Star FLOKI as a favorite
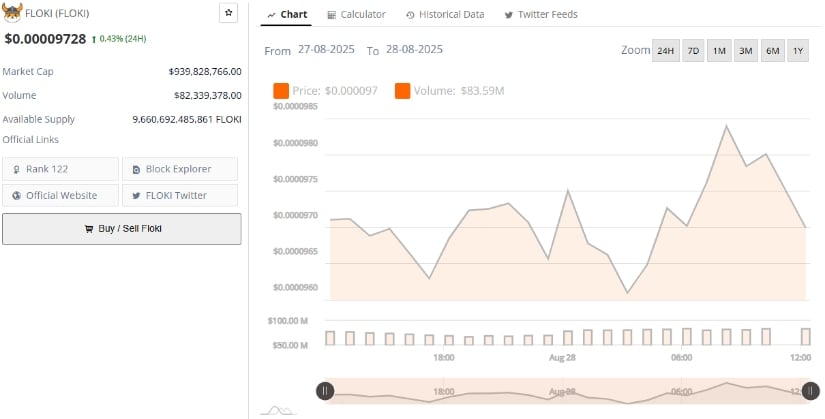This screenshot has height=419, width=825. [x=228, y=13]
